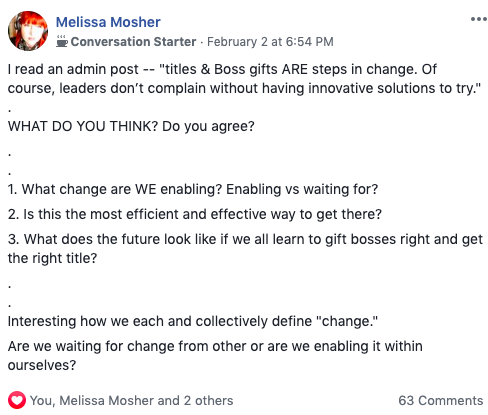Viewport: 488px width, 415px height.
Task: Click the Conversation Starter badge label
Action: pyautogui.click(x=133, y=42)
